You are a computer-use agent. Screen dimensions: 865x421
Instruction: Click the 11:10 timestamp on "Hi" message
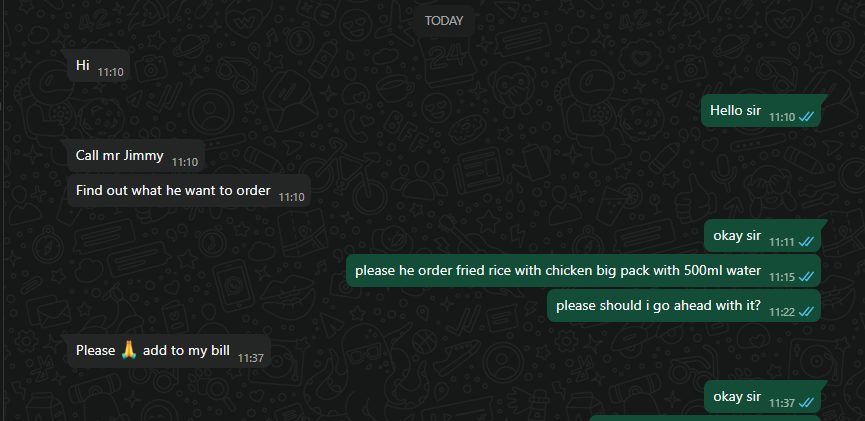[x=110, y=72]
